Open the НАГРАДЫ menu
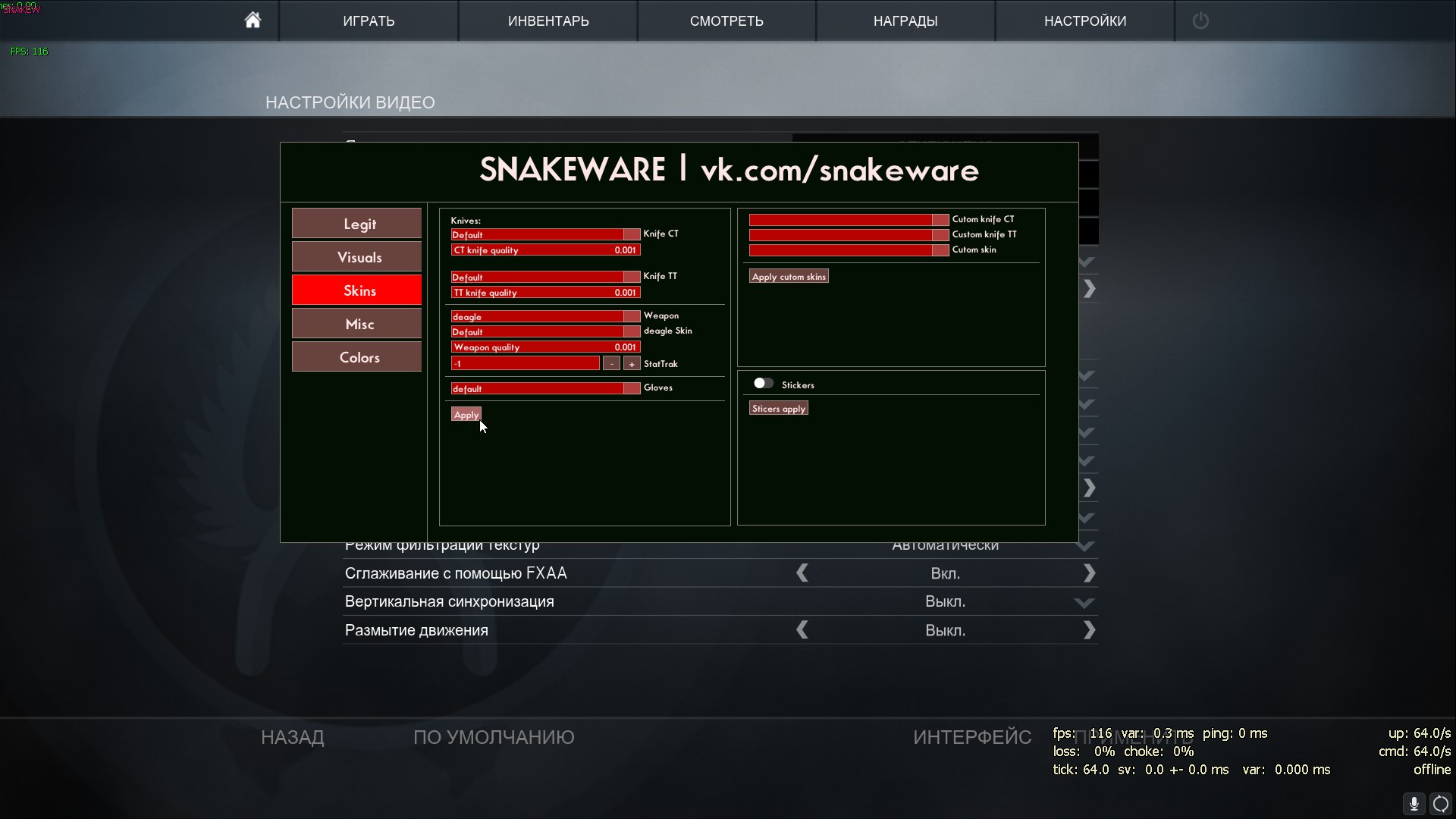Viewport: 1456px width, 819px height. 905,21
